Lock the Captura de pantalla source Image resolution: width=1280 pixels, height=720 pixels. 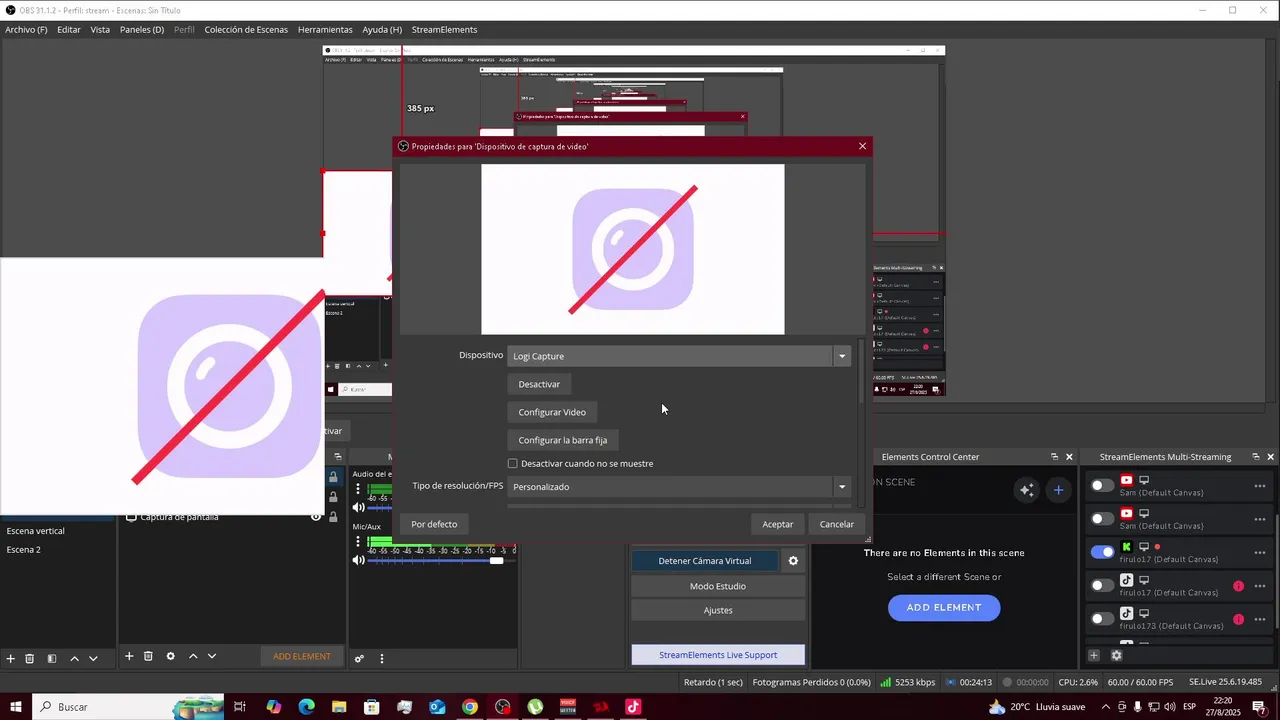tap(333, 517)
